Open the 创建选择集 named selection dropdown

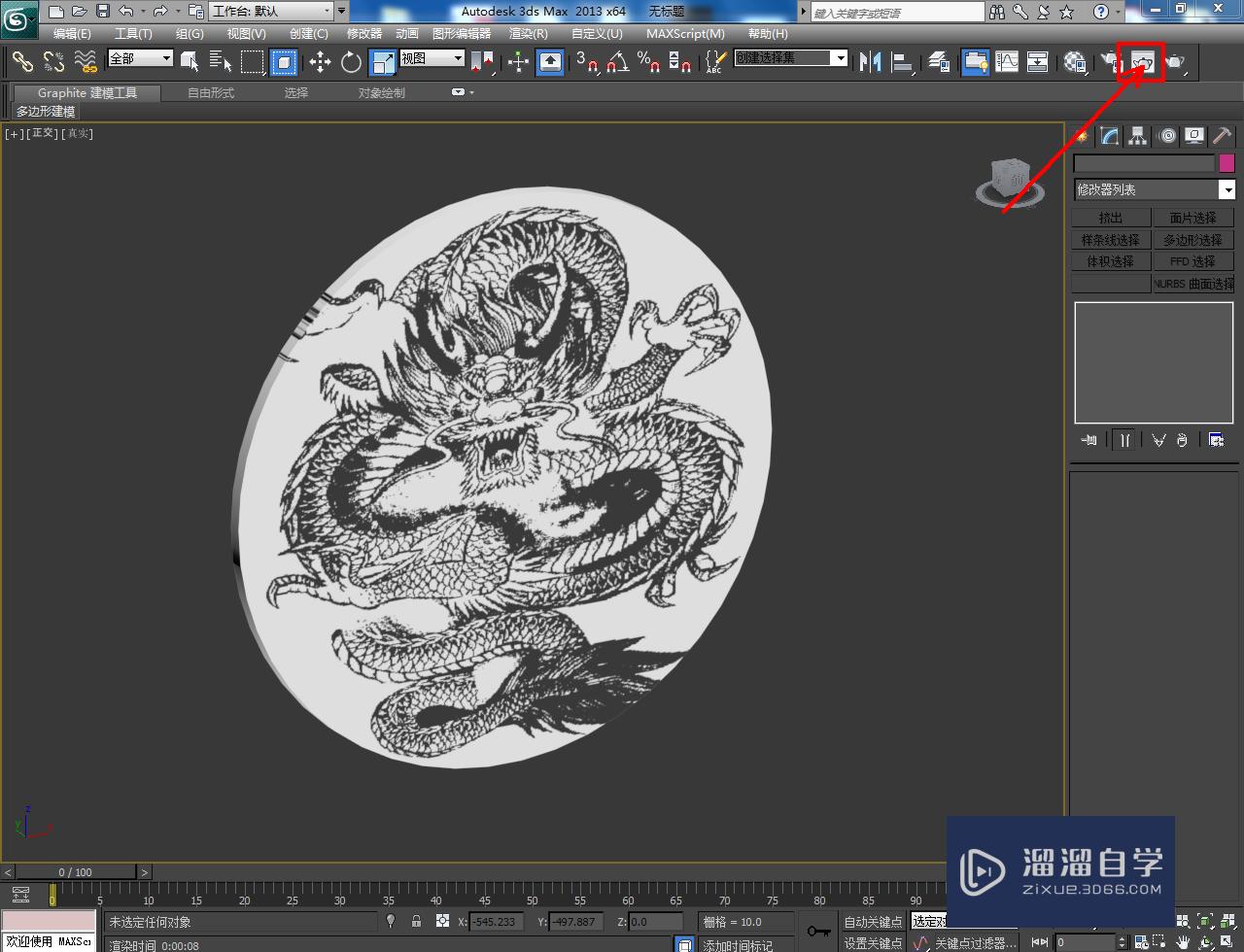790,58
